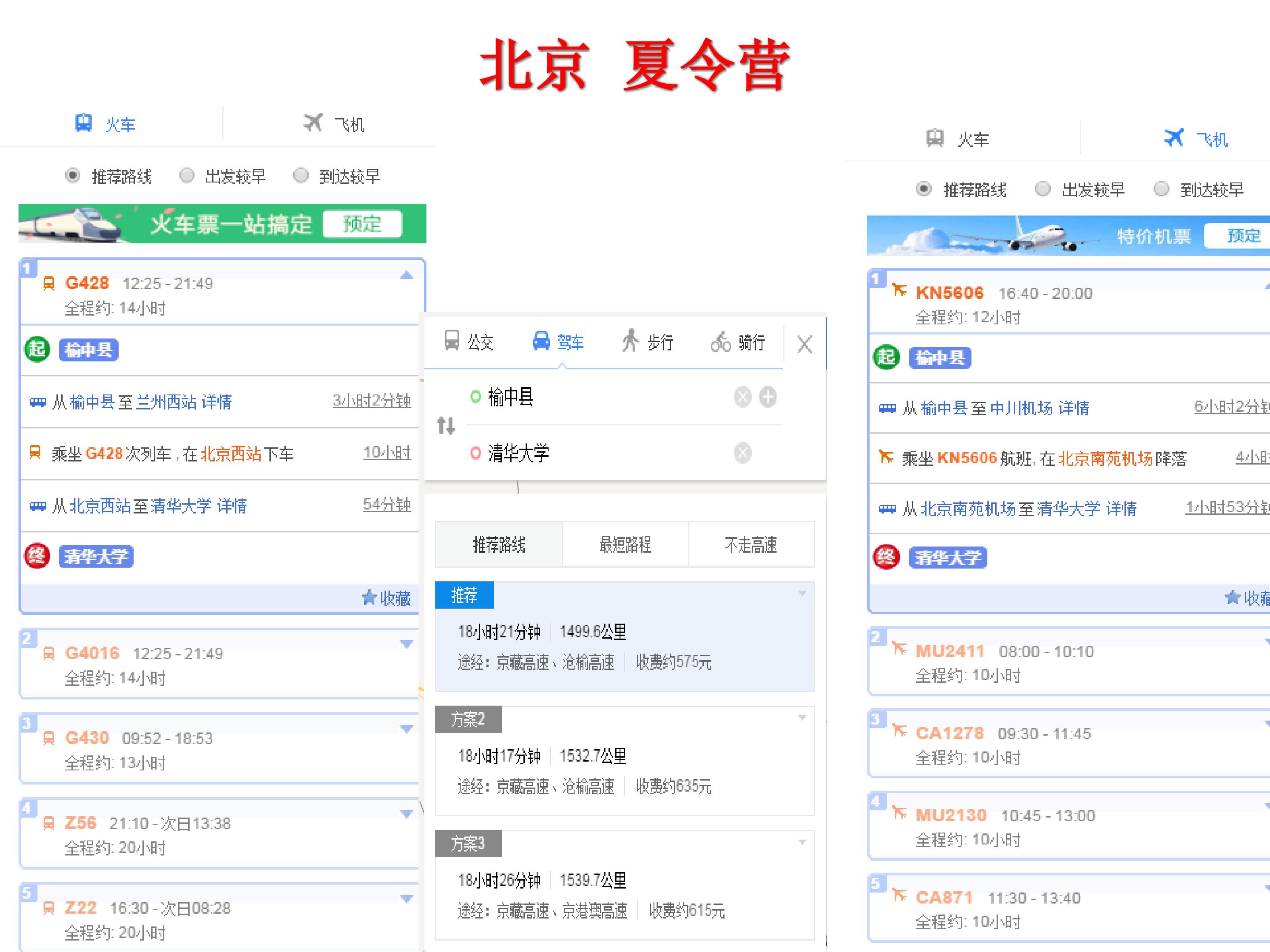The image size is (1270, 952).
Task: Click the airplane 飞机 icon in left panel
Action: point(314,122)
